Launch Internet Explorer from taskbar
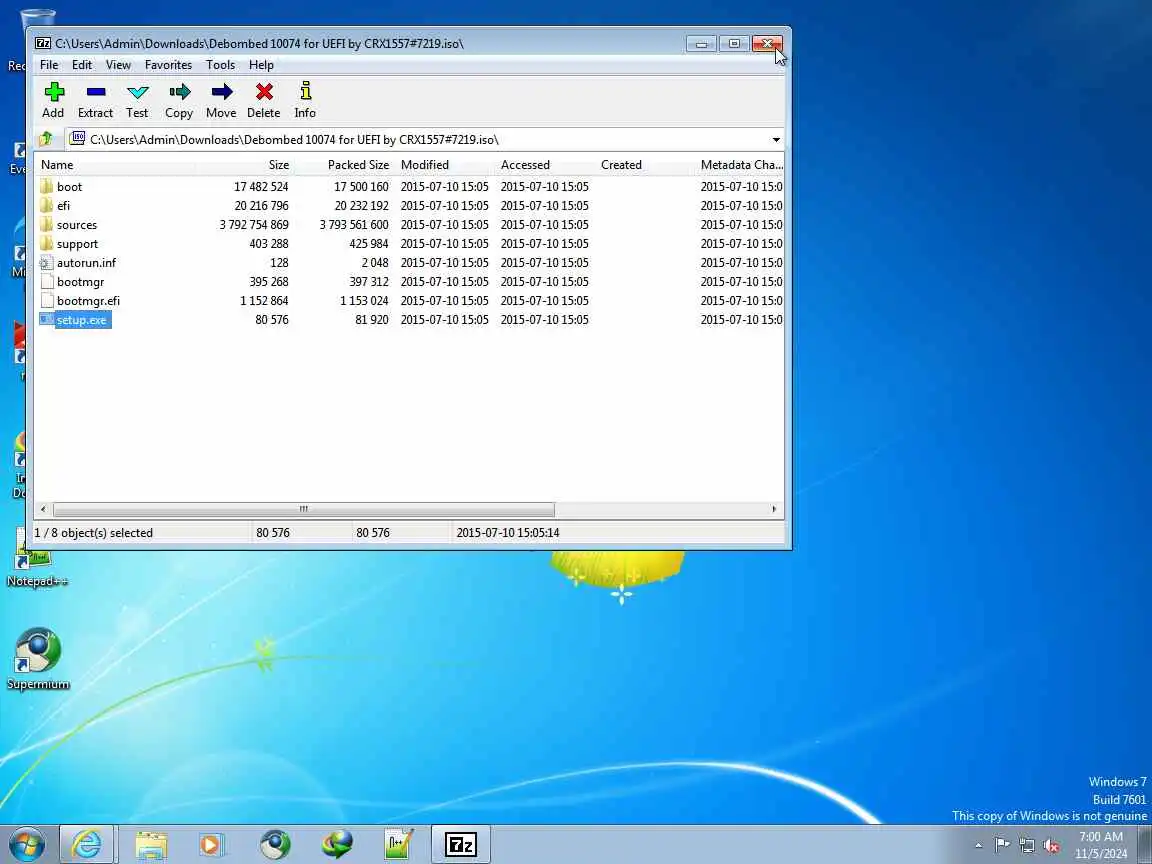Screen dimensions: 1152x864 [x=87, y=845]
